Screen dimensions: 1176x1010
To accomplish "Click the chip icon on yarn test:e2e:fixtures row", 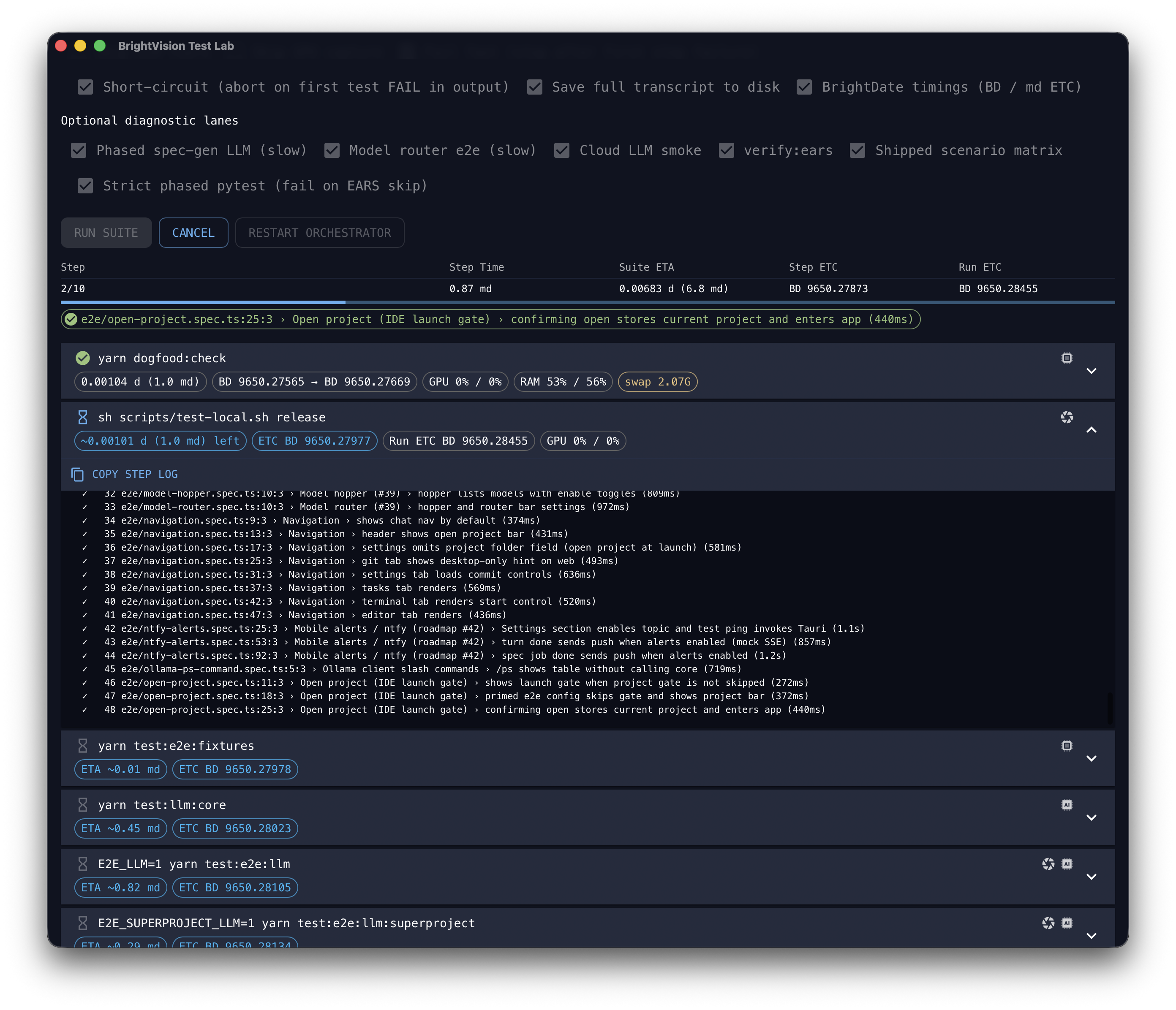I will point(1067,746).
